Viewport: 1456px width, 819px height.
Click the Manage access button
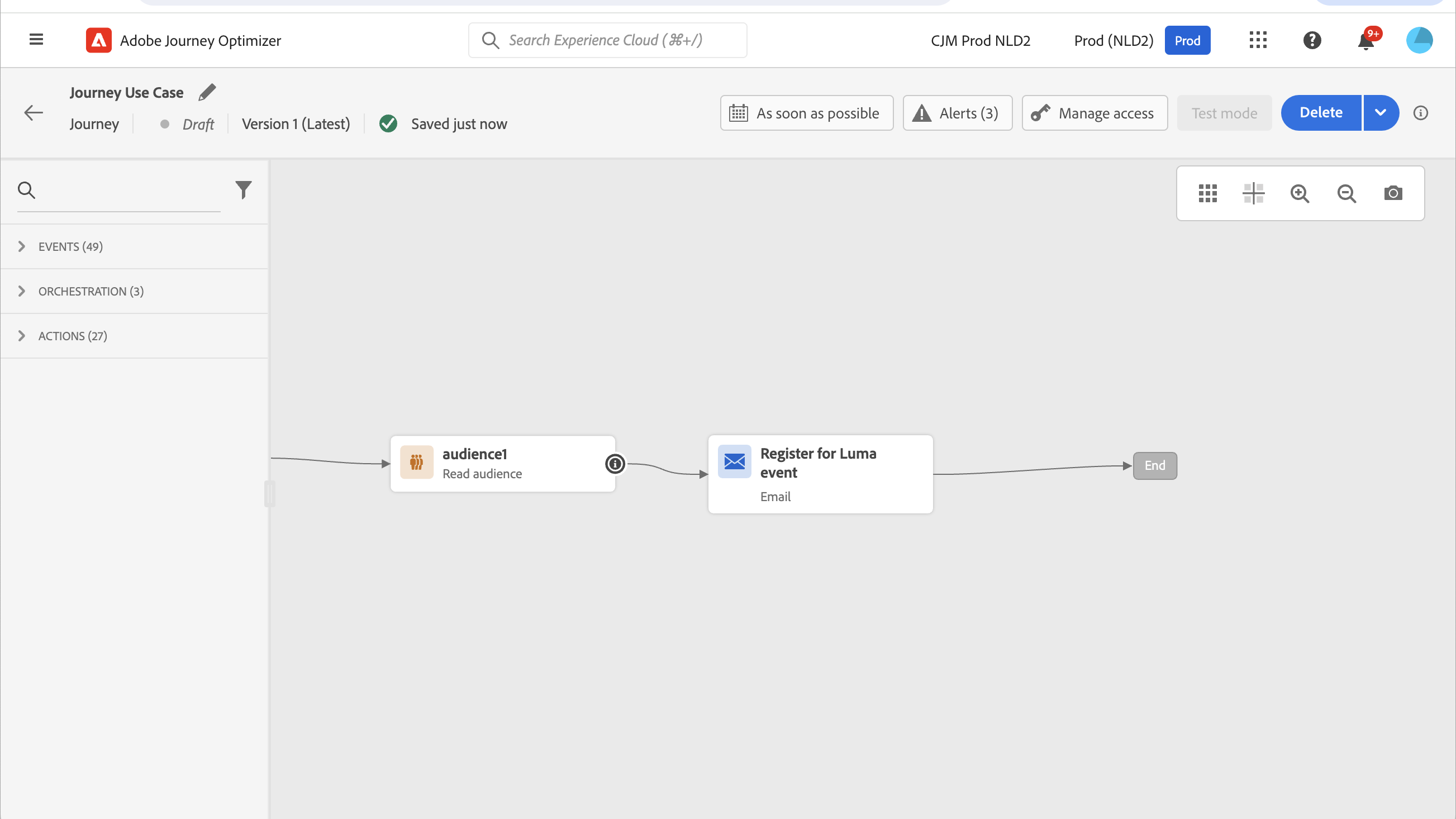[x=1095, y=113]
